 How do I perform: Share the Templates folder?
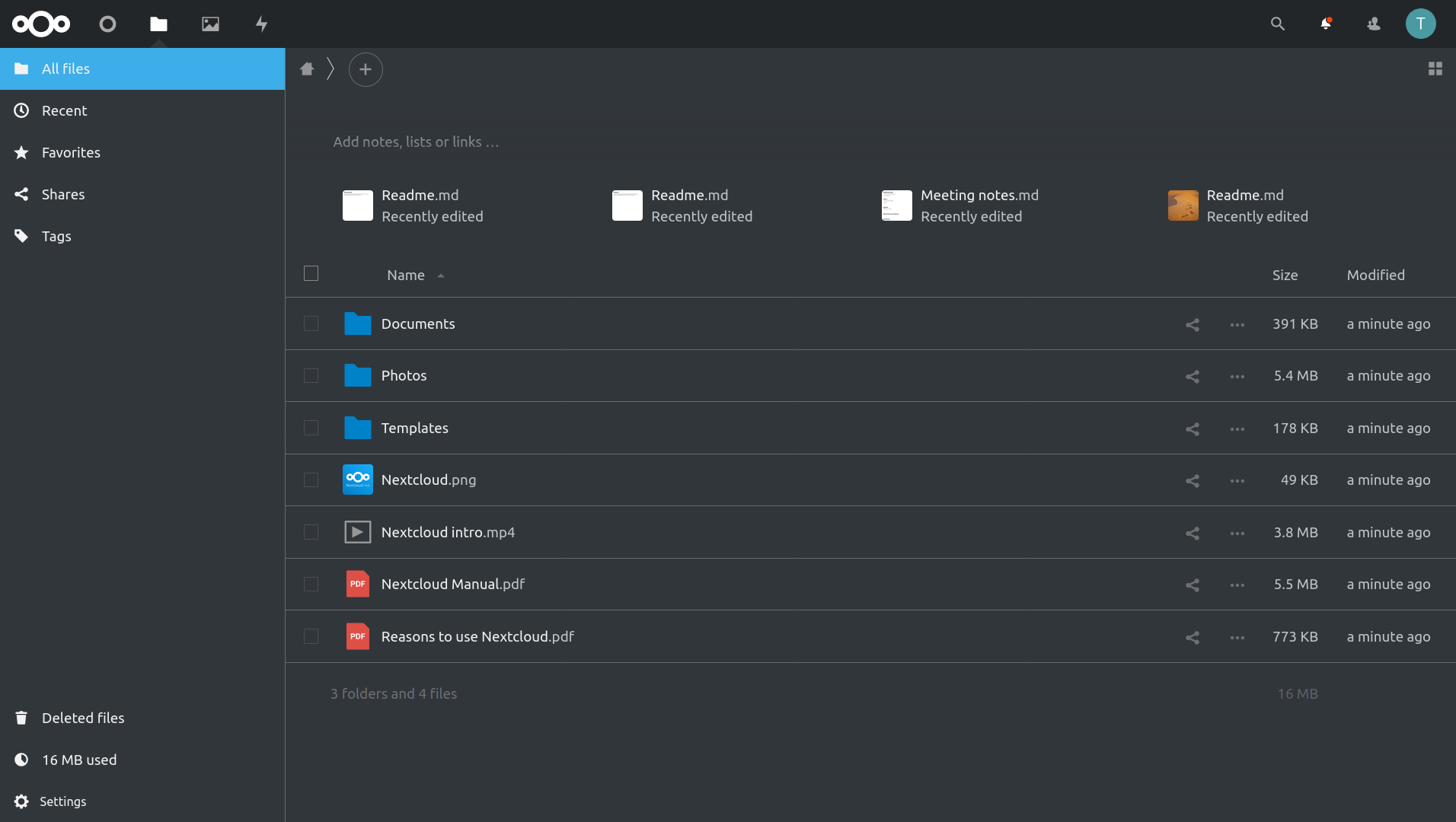pos(1193,429)
